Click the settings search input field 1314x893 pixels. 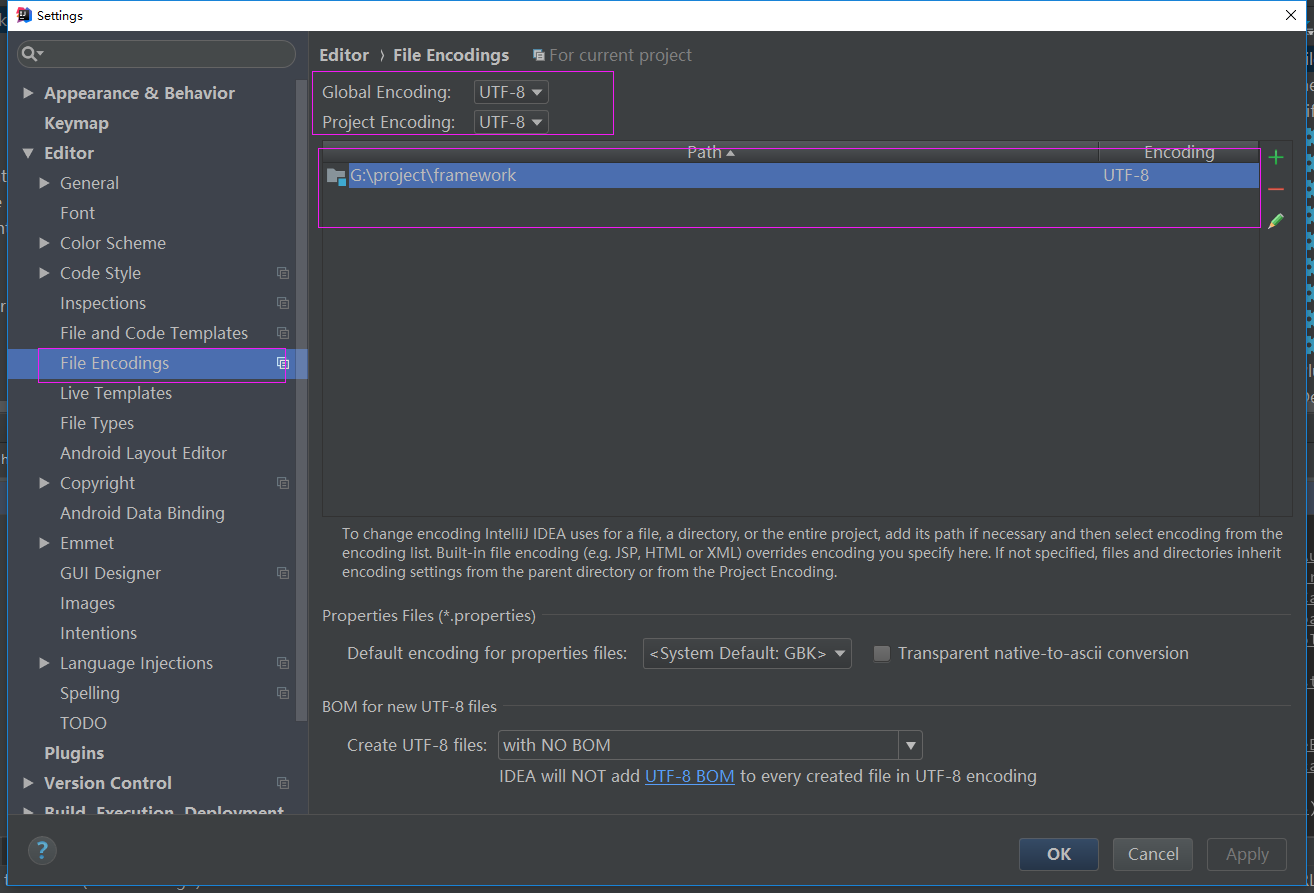(x=157, y=54)
